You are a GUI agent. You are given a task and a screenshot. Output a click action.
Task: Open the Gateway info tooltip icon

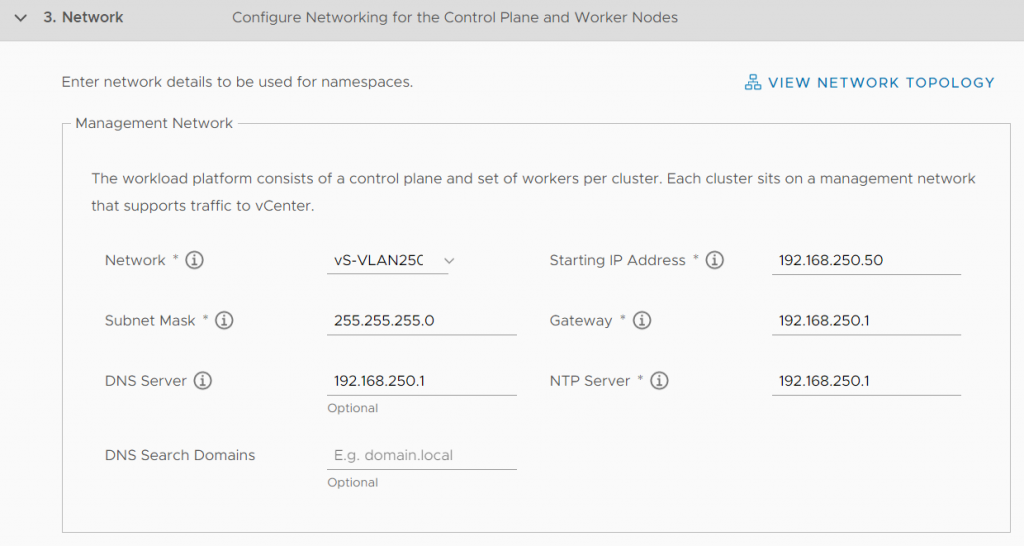pos(642,320)
